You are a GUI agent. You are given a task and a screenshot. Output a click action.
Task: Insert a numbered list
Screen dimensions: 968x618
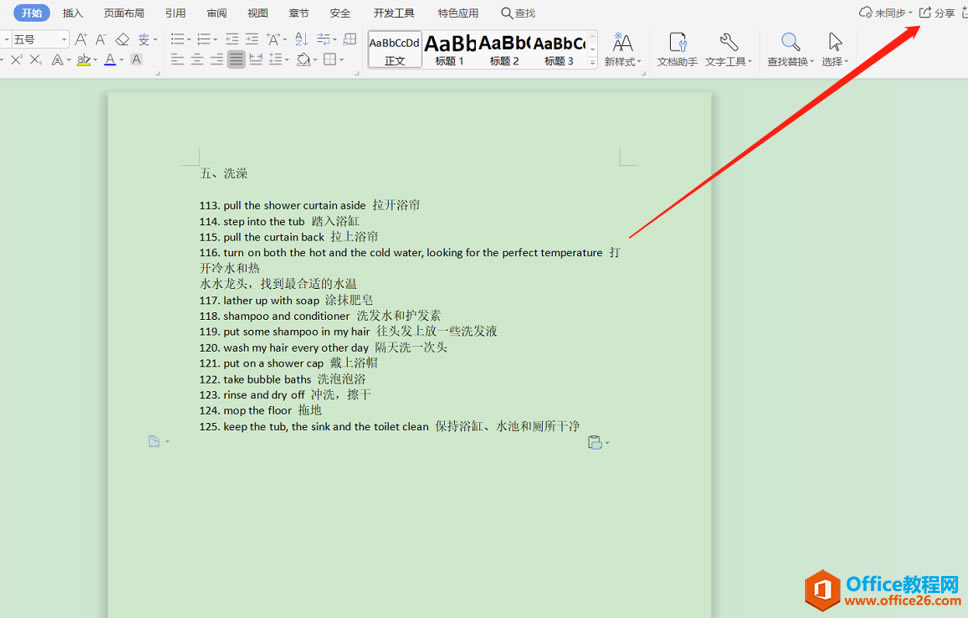(x=203, y=40)
